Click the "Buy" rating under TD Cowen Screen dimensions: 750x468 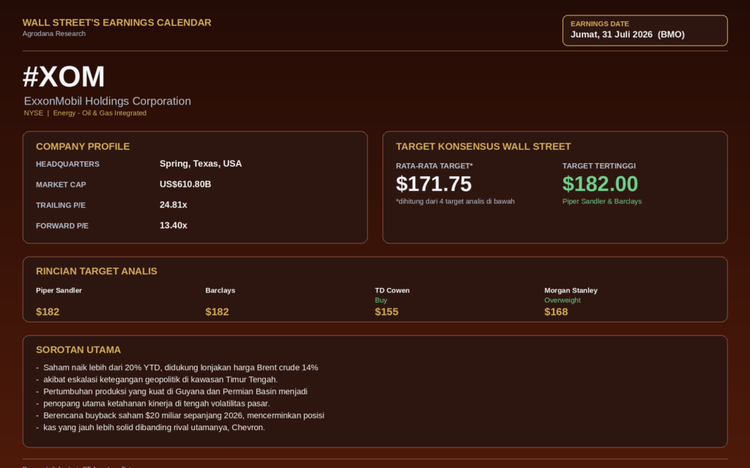click(x=381, y=301)
